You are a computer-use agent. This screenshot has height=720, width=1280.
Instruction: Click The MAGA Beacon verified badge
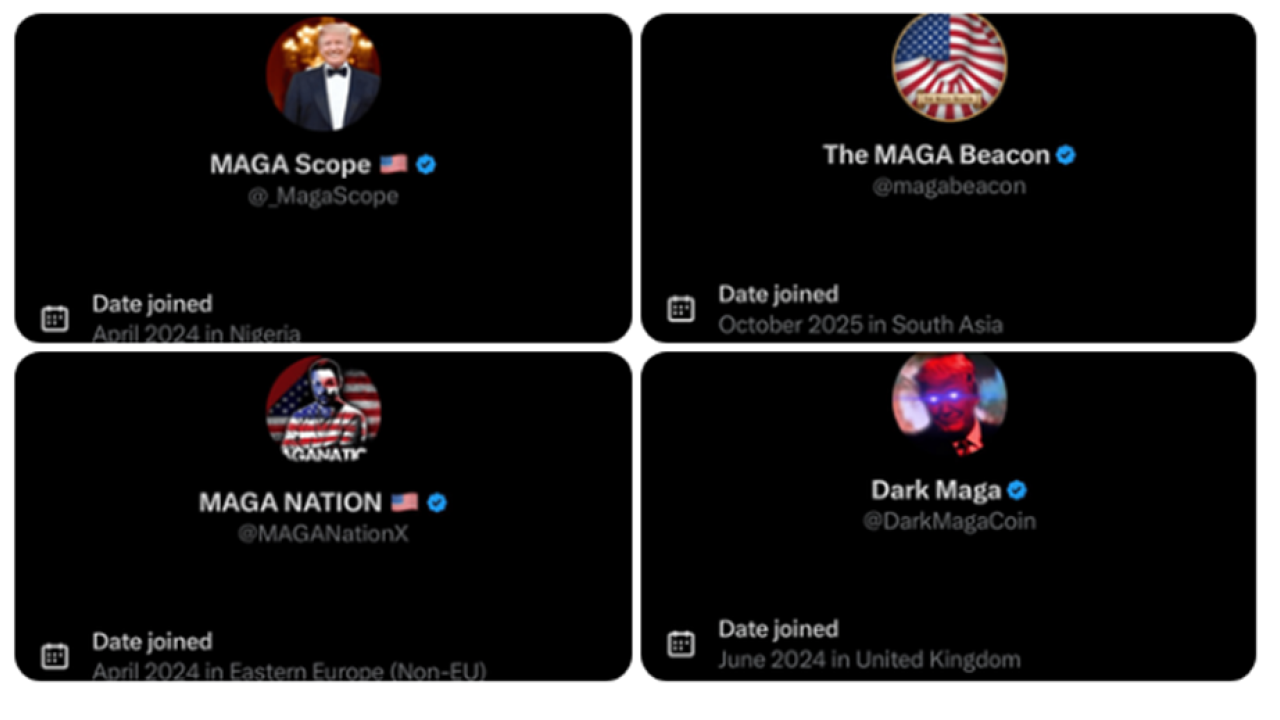(x=1066, y=155)
